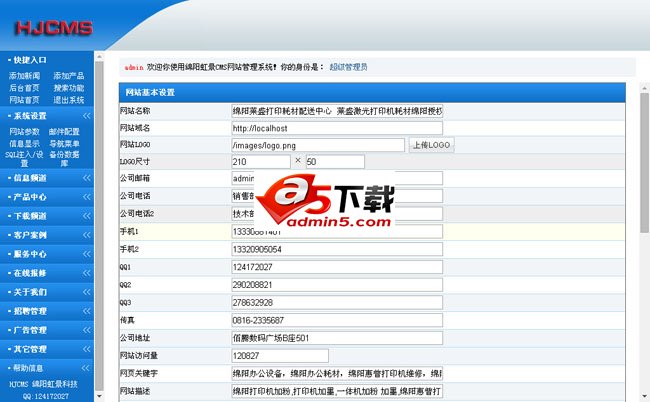Click the HJCMS logo
This screenshot has width=650, height=402.
(x=54, y=28)
